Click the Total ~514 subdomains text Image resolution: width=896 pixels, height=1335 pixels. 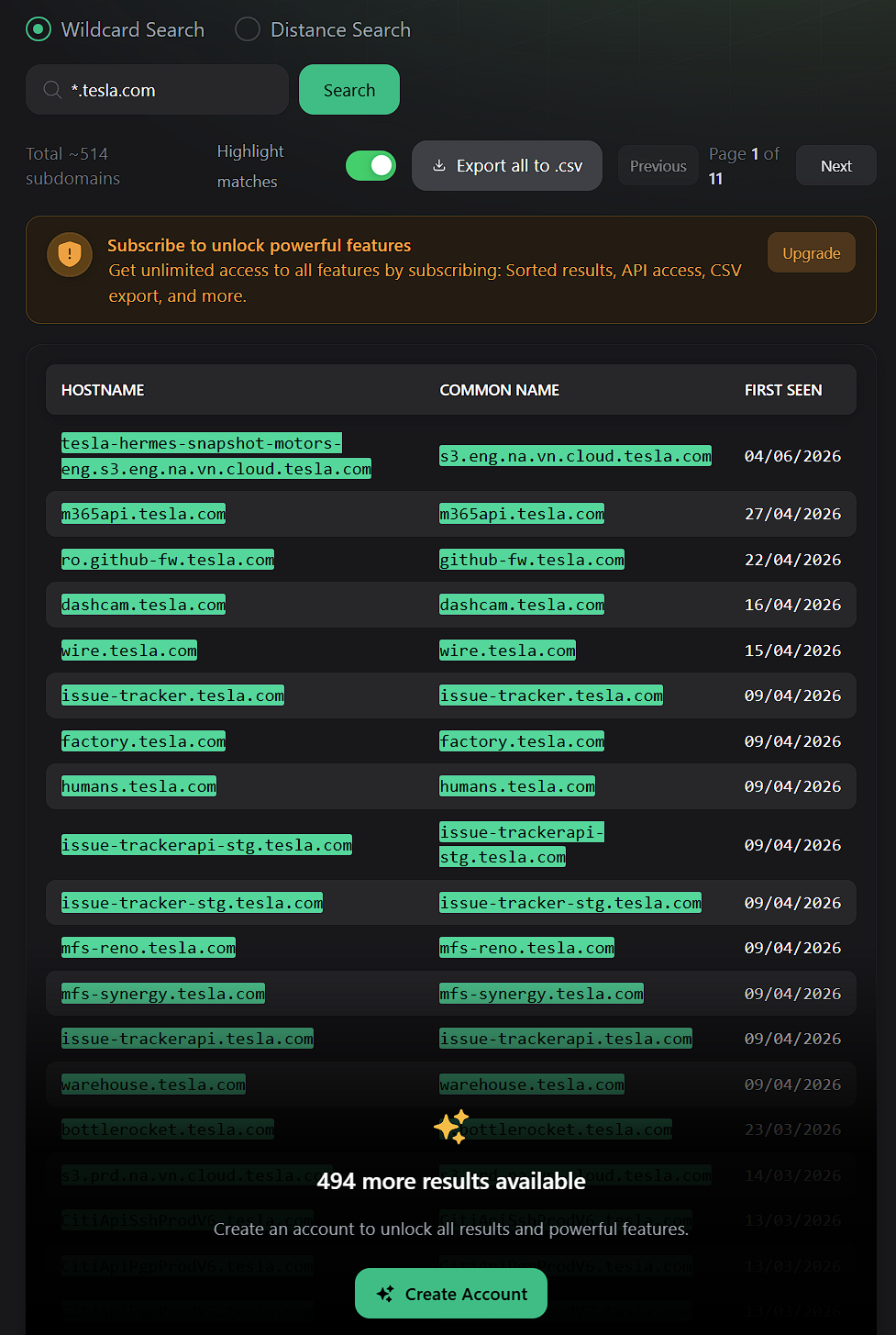coord(72,166)
